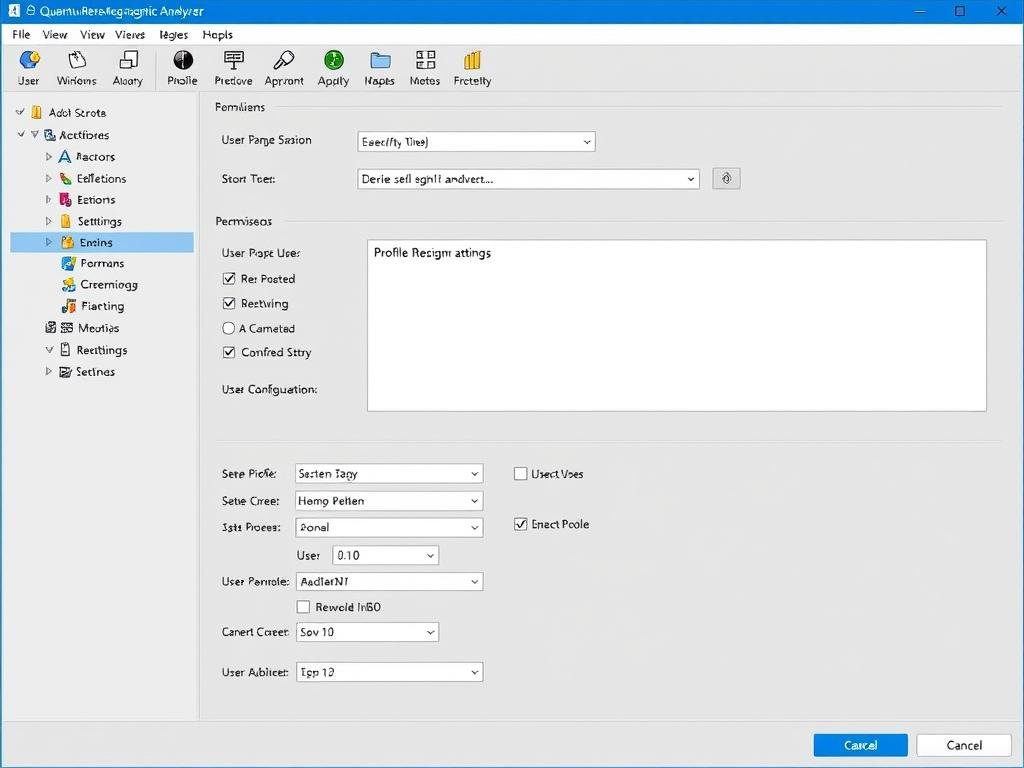
Task: Click the green Applly toolbar icon
Action: point(333,62)
